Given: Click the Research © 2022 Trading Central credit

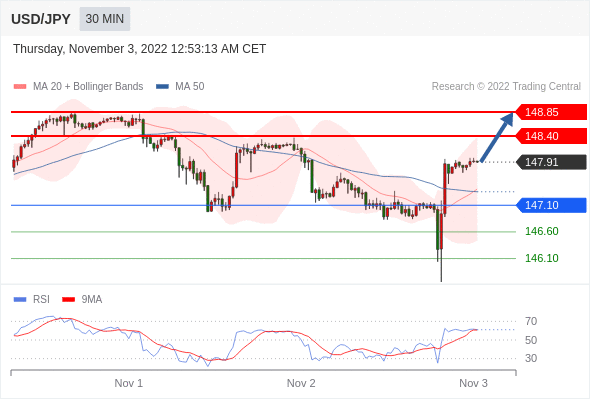Looking at the screenshot, I should click(506, 87).
